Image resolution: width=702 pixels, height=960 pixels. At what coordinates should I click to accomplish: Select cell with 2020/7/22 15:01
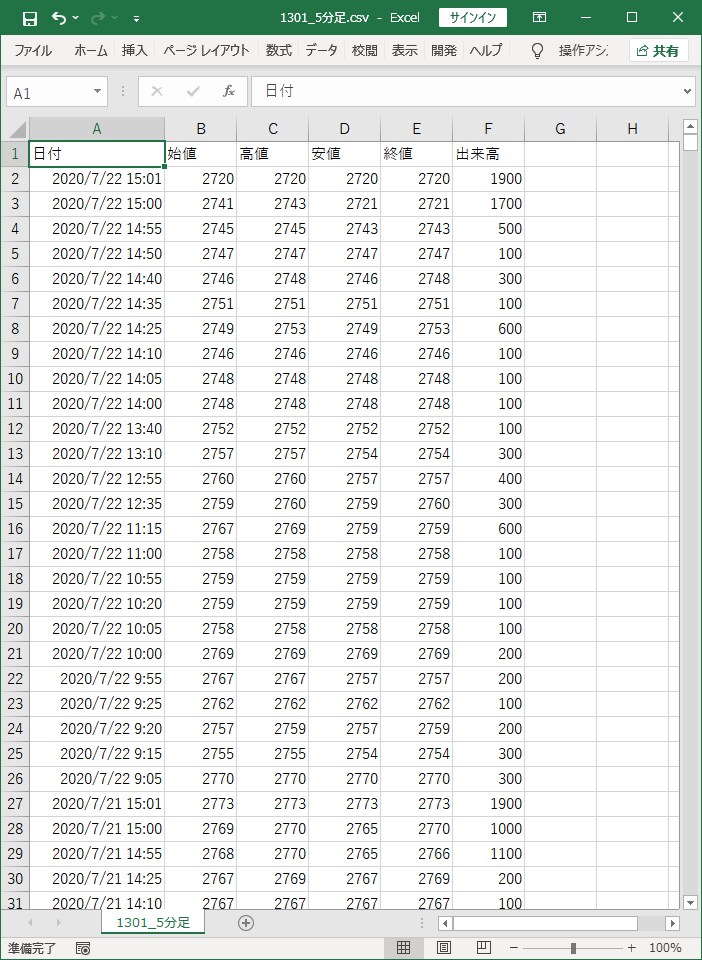(97, 179)
